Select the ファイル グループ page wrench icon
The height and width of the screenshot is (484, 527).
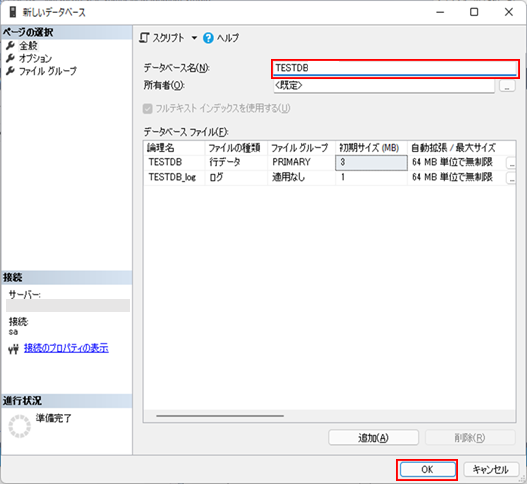(10, 71)
